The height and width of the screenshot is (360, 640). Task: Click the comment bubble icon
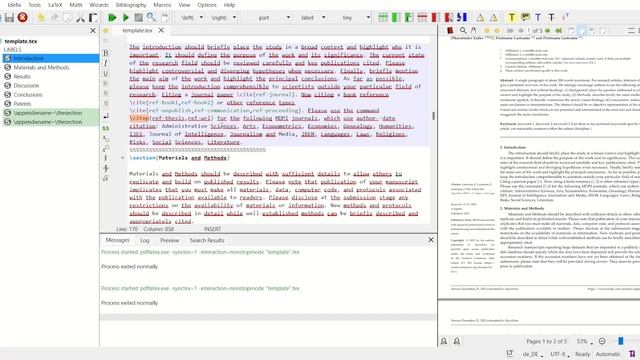pyautogui.click(x=525, y=17)
